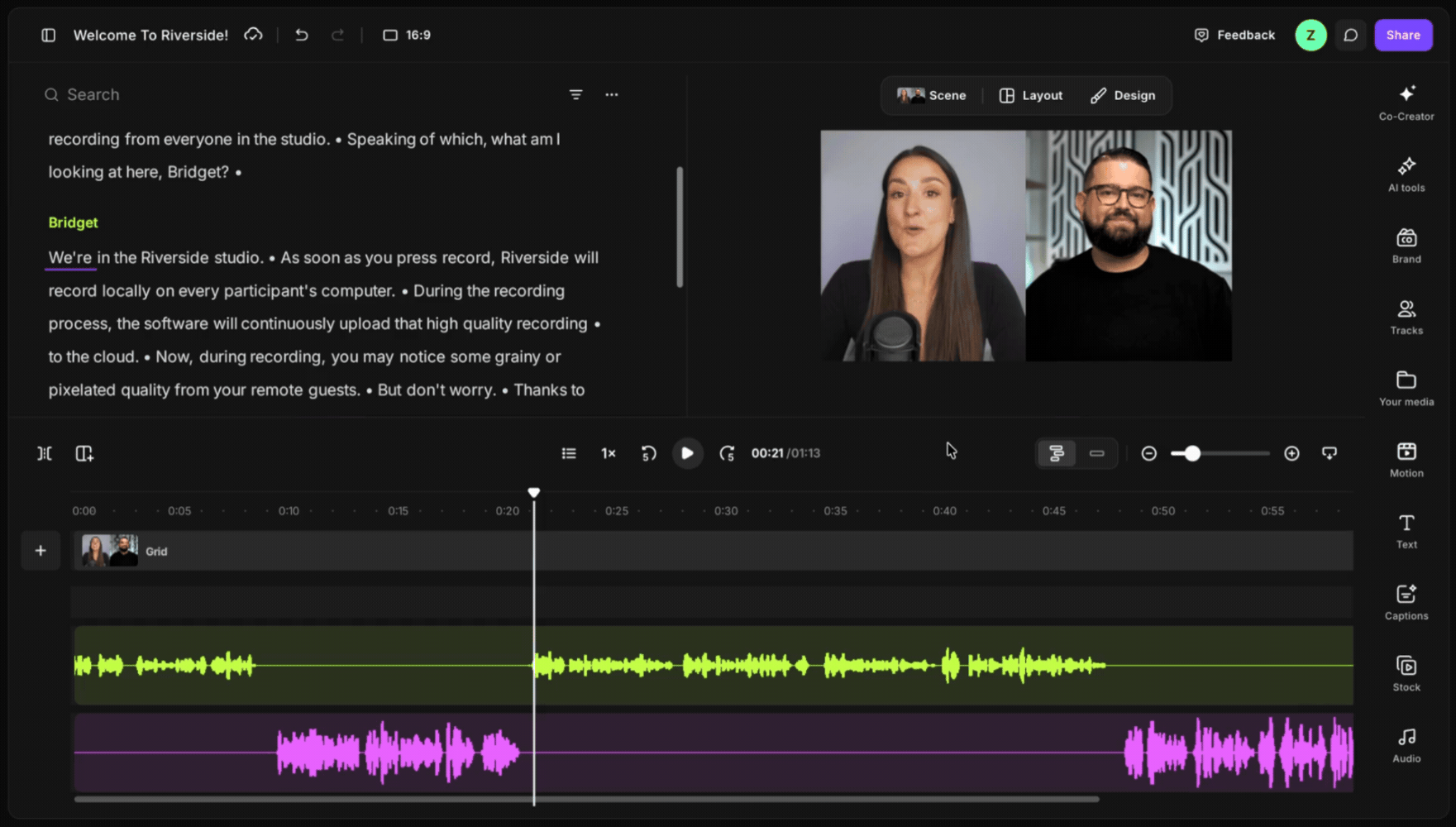Open the transcript more options menu
Screen dimensions: 1456x827
[612, 94]
